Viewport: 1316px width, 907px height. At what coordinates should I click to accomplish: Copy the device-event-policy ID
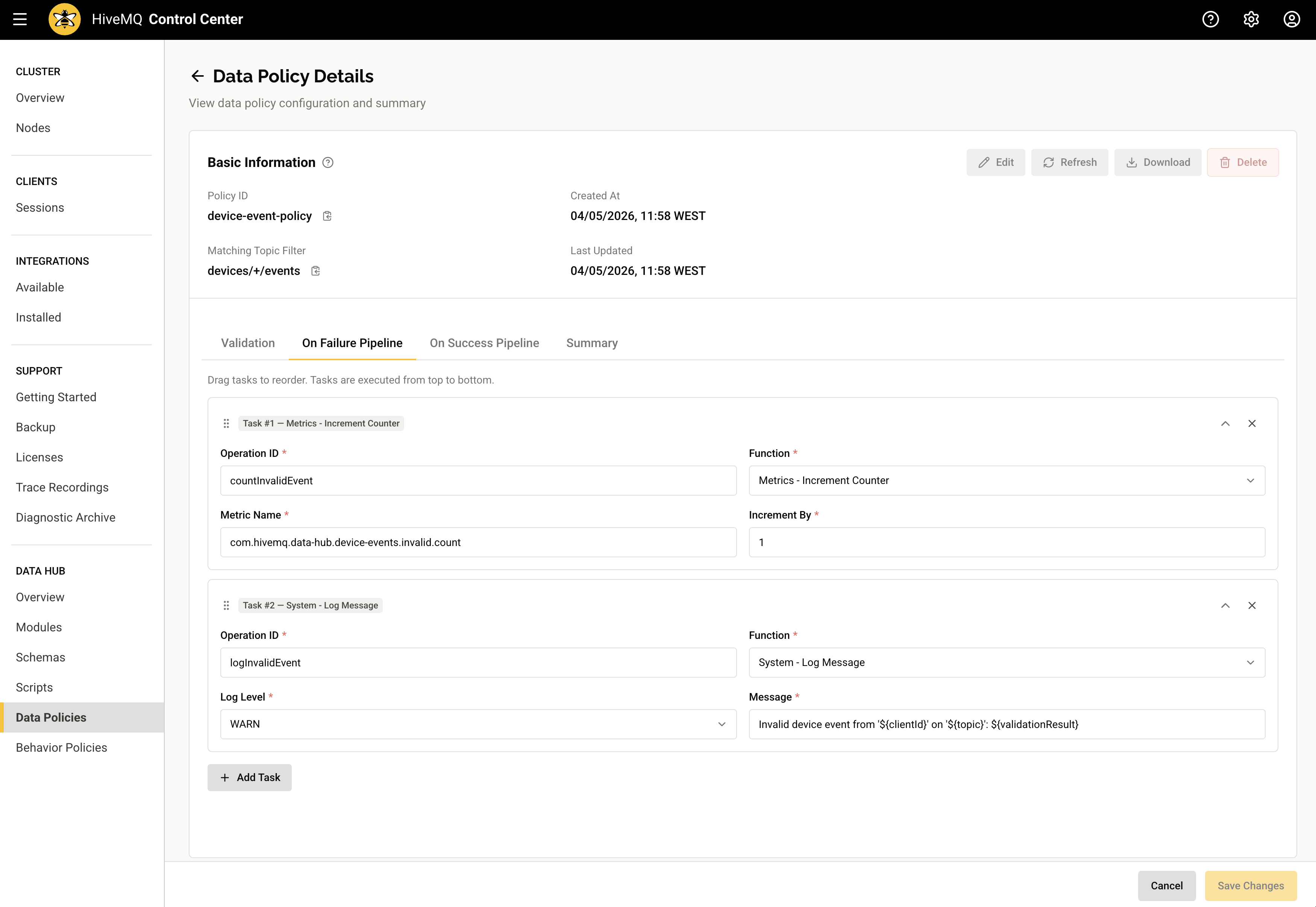[327, 216]
